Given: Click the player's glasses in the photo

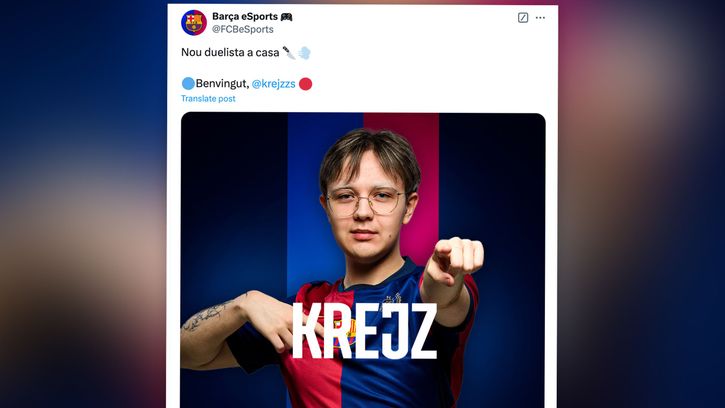Looking at the screenshot, I should click(x=364, y=202).
